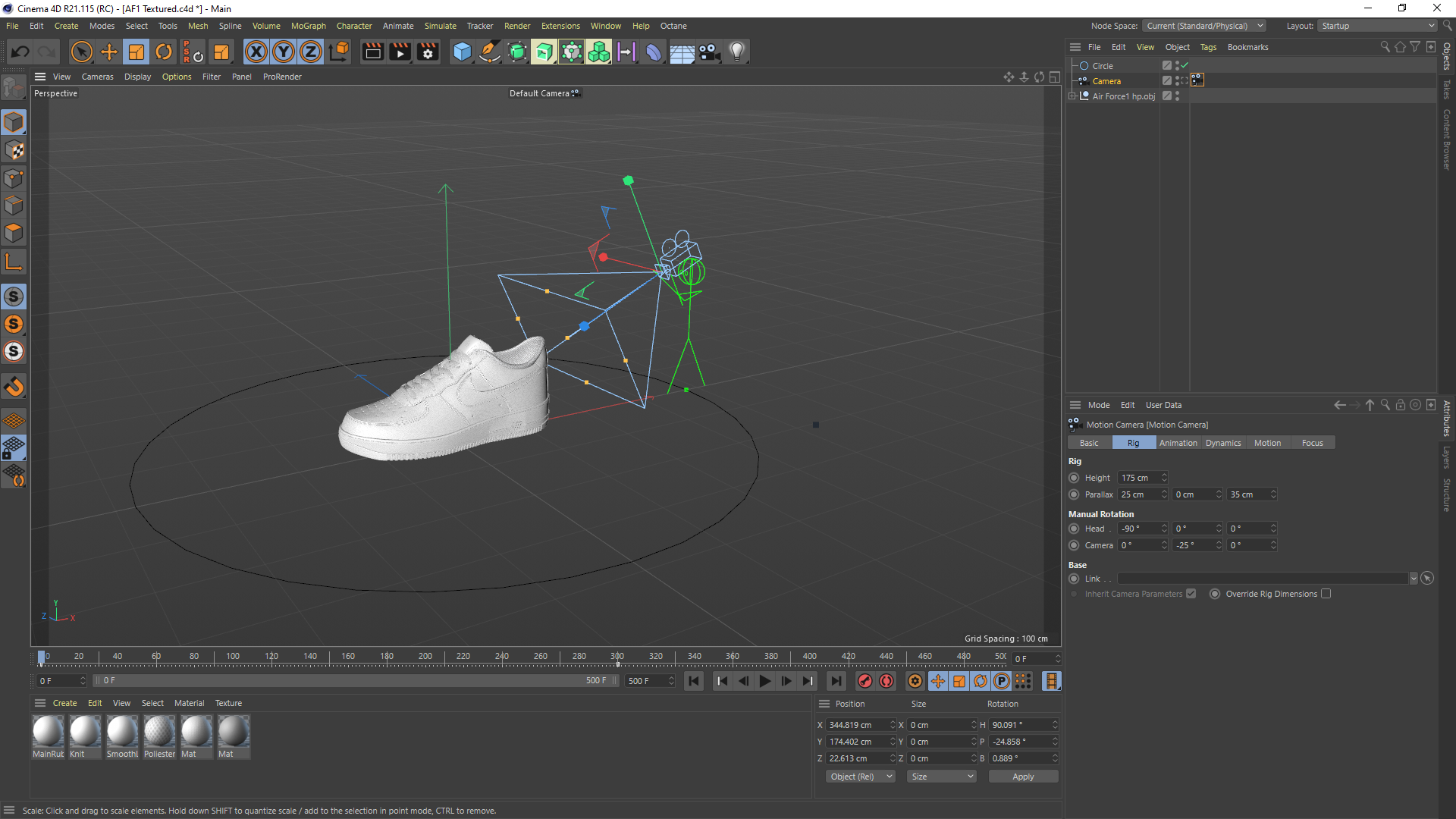Enable Points mode
Image resolution: width=1456 pixels, height=819 pixels.
pyautogui.click(x=14, y=178)
